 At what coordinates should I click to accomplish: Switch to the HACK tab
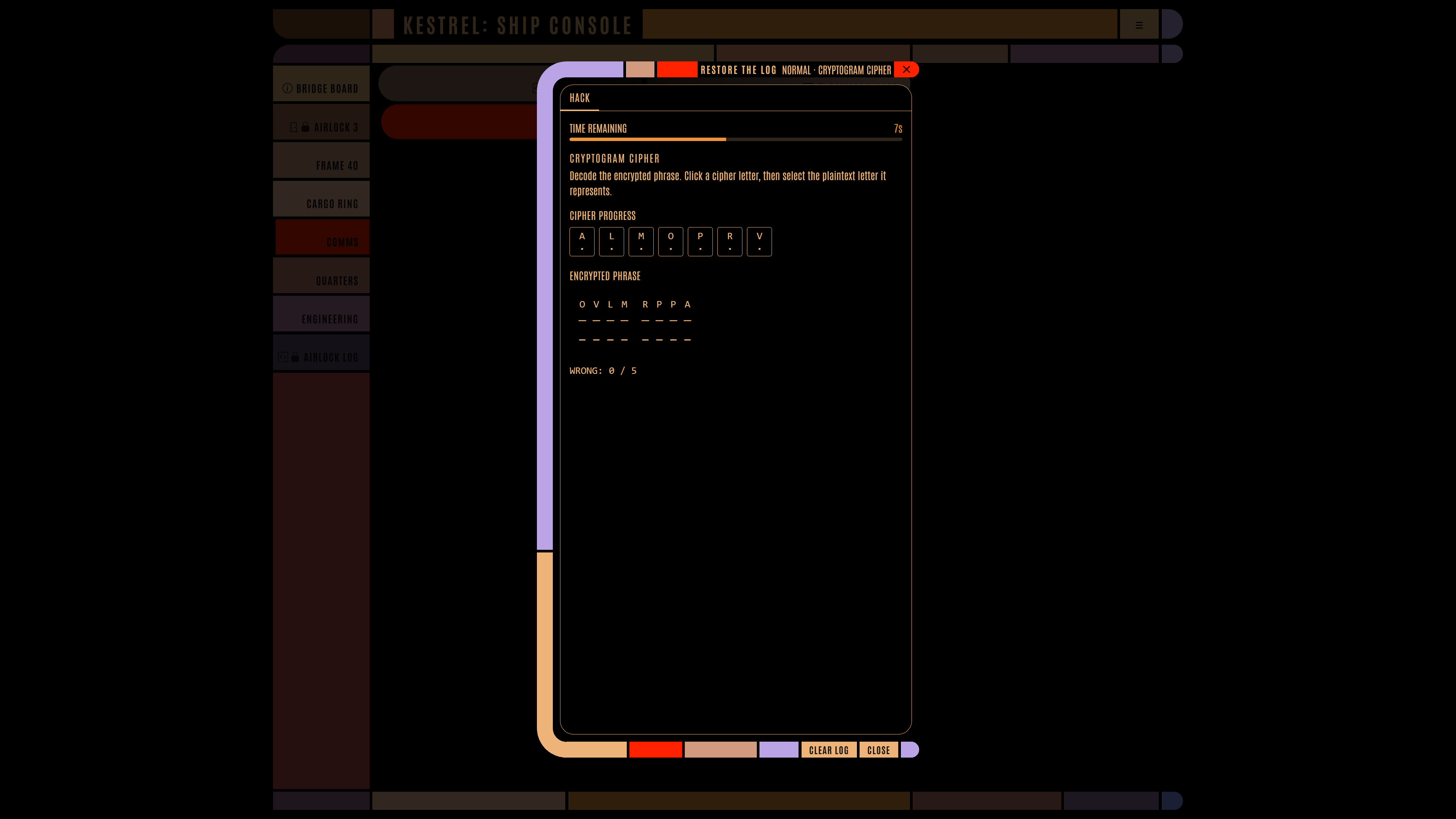(579, 98)
